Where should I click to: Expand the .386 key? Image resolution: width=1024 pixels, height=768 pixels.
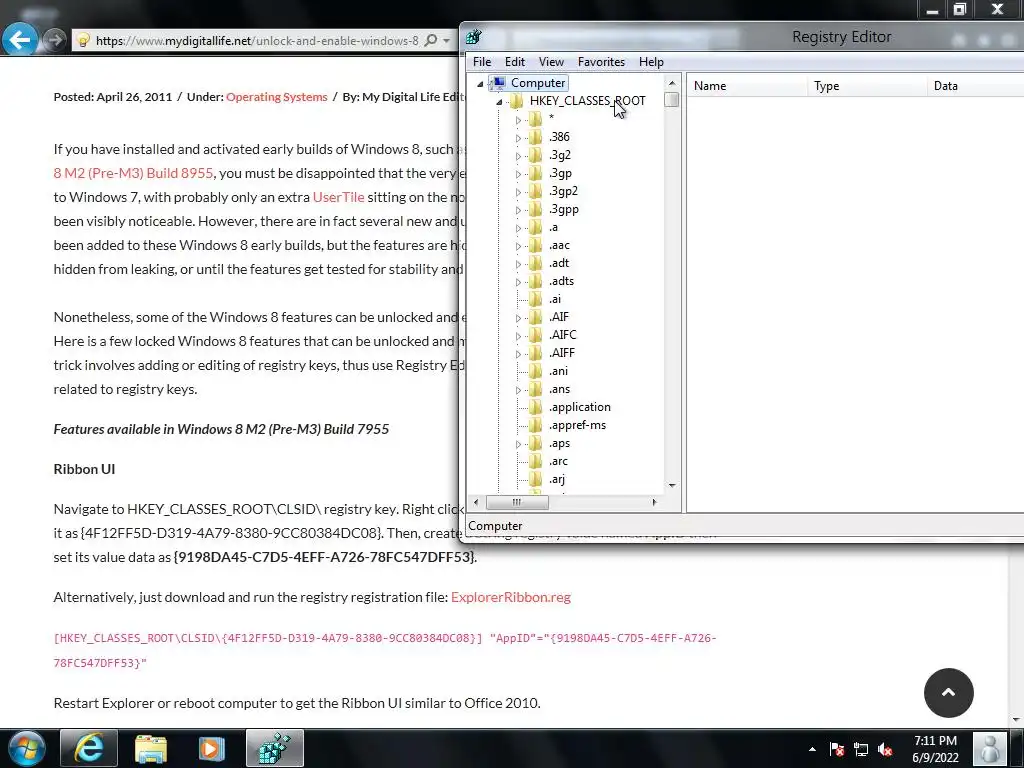click(x=518, y=138)
